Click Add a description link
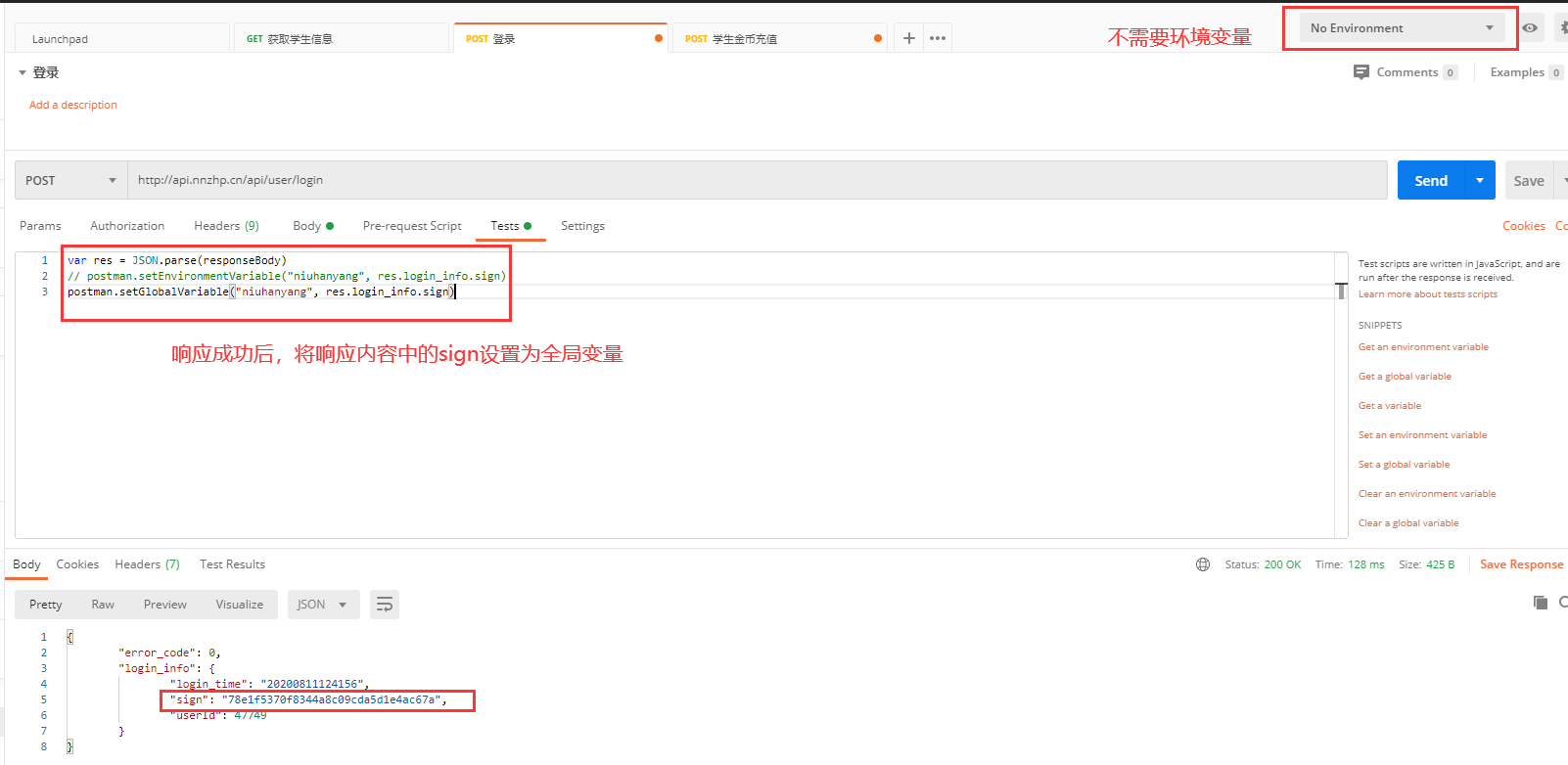1568x765 pixels. click(73, 105)
